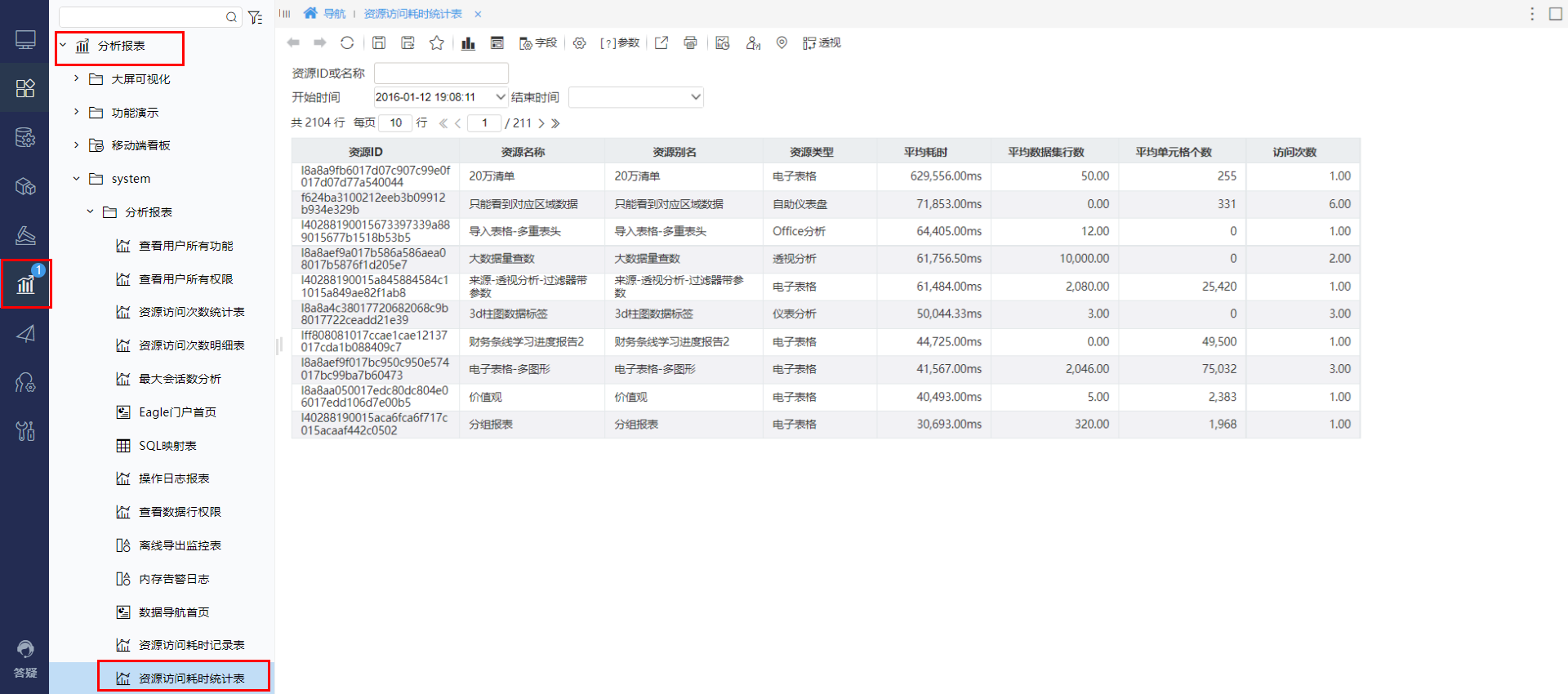Jump to the first page with the « arrow

pyautogui.click(x=443, y=123)
